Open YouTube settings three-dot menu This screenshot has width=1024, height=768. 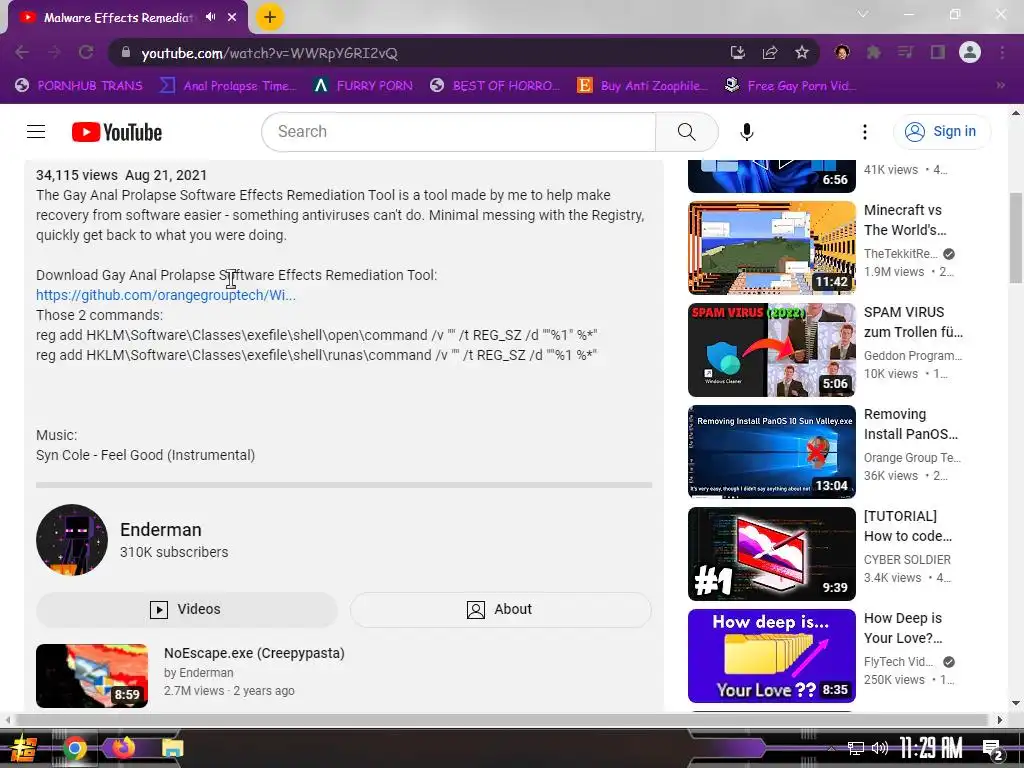click(x=865, y=132)
